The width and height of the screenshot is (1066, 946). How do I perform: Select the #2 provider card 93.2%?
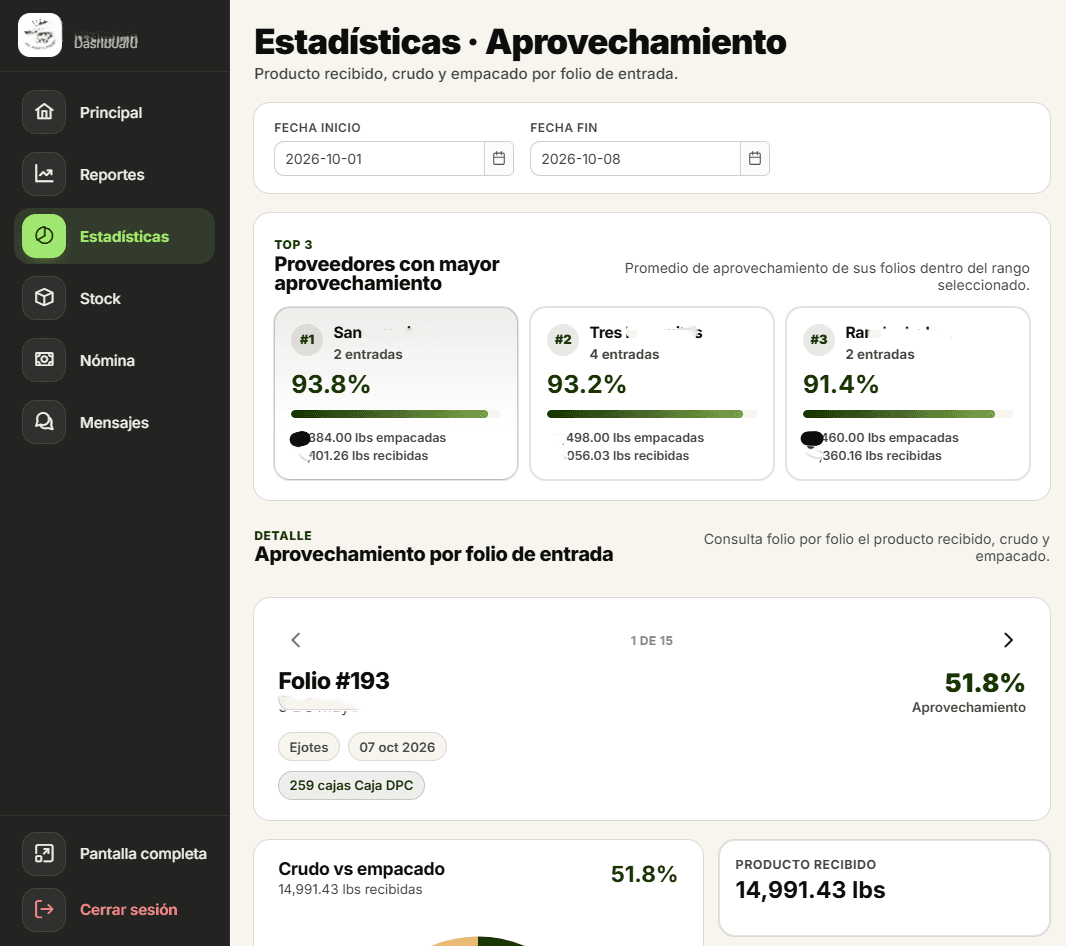coord(651,393)
